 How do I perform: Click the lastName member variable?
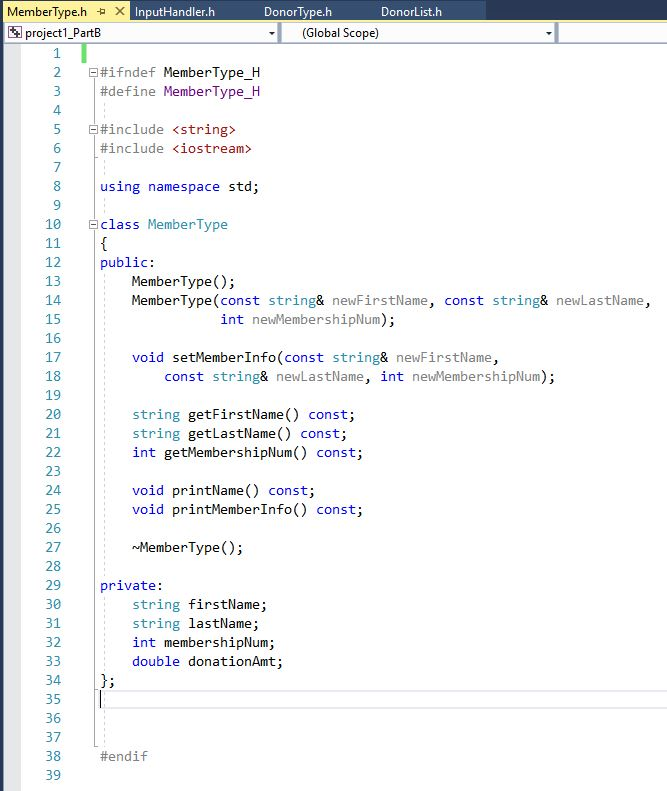(220, 624)
